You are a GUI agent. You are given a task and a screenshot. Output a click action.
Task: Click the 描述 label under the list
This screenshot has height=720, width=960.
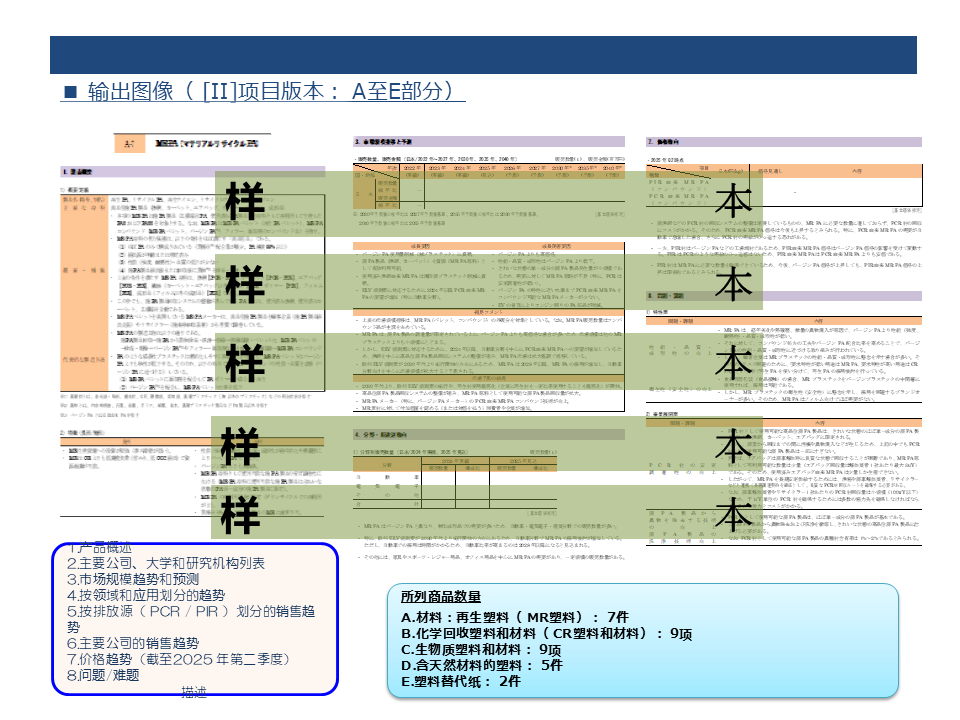[x=194, y=691]
